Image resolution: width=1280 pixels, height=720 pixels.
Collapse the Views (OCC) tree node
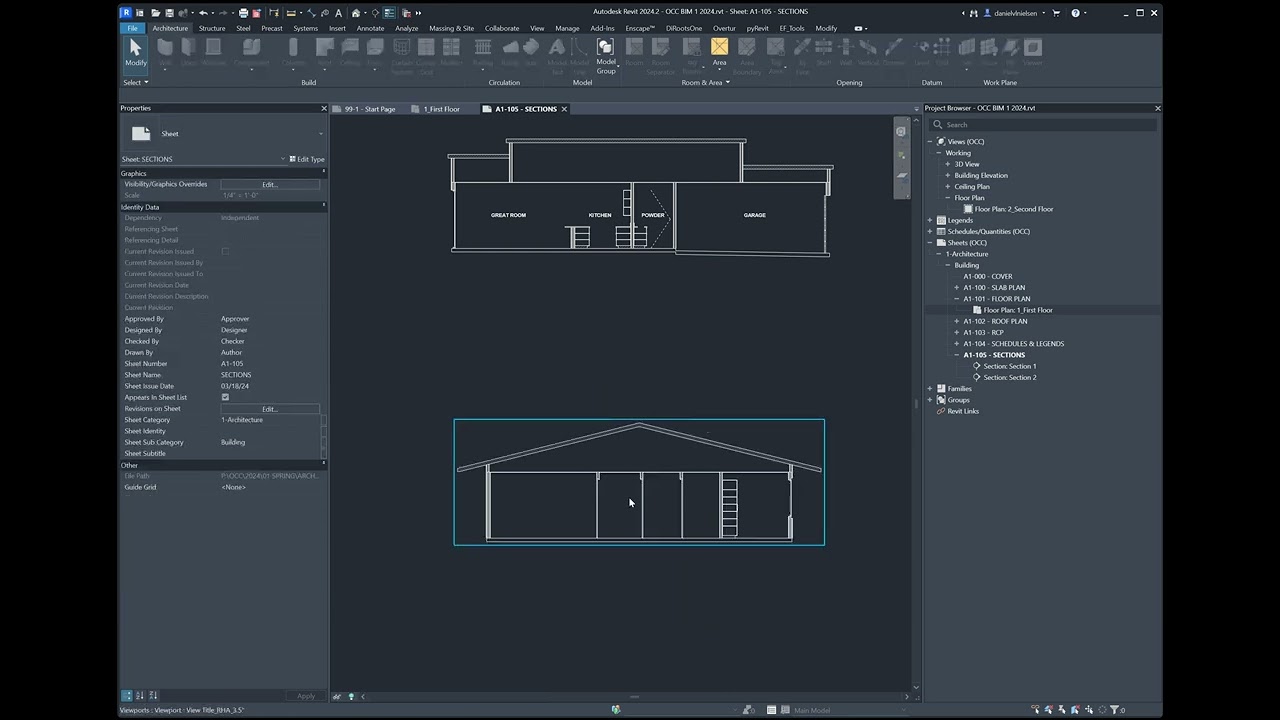click(930, 142)
